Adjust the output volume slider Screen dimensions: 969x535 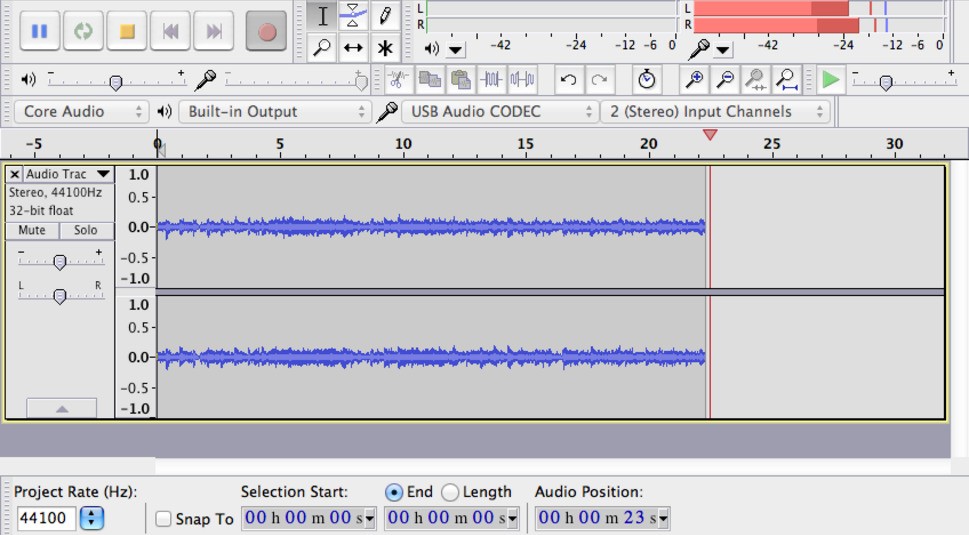tap(116, 81)
